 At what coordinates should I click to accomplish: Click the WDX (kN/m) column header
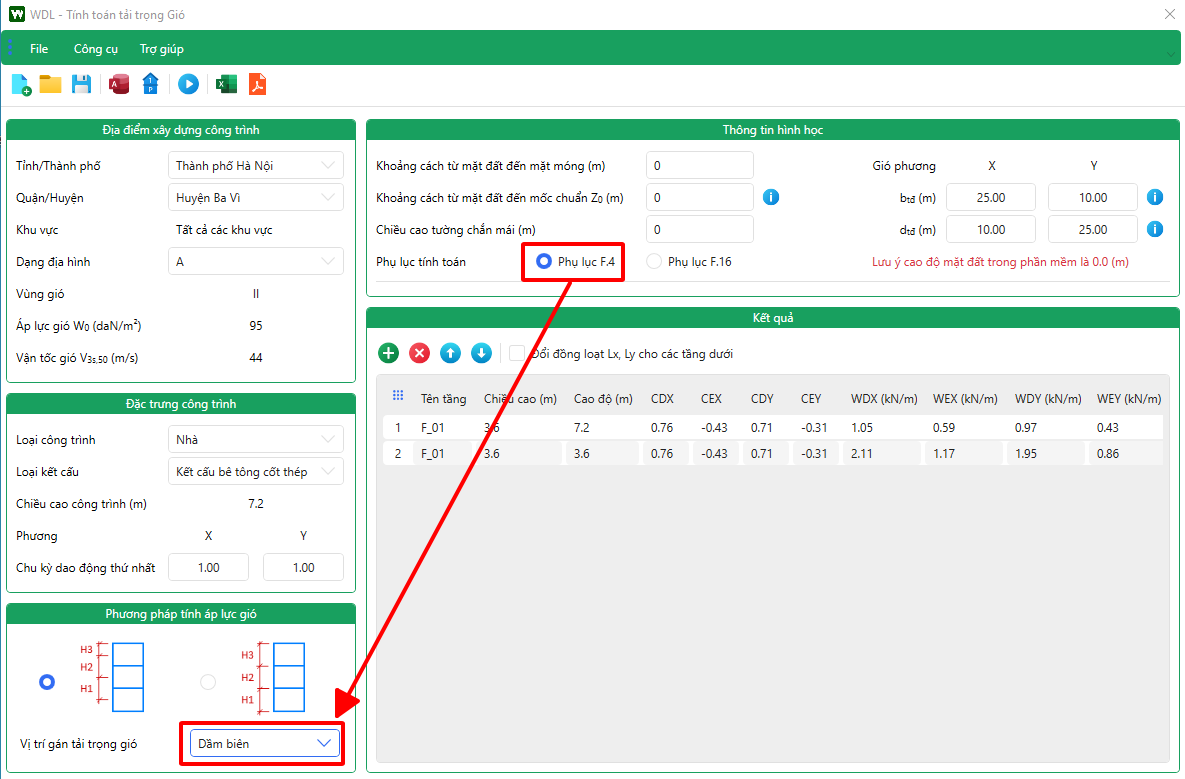click(x=884, y=398)
